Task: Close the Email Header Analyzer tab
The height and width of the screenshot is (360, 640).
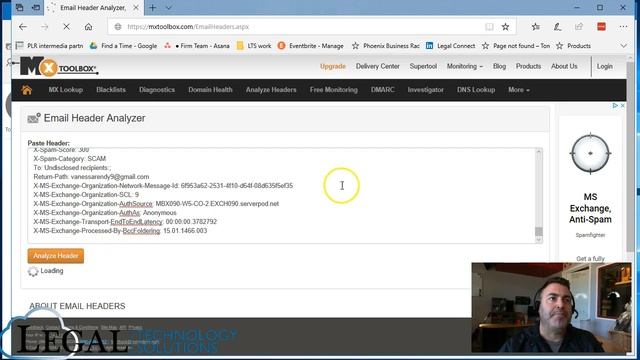Action: click(136, 8)
